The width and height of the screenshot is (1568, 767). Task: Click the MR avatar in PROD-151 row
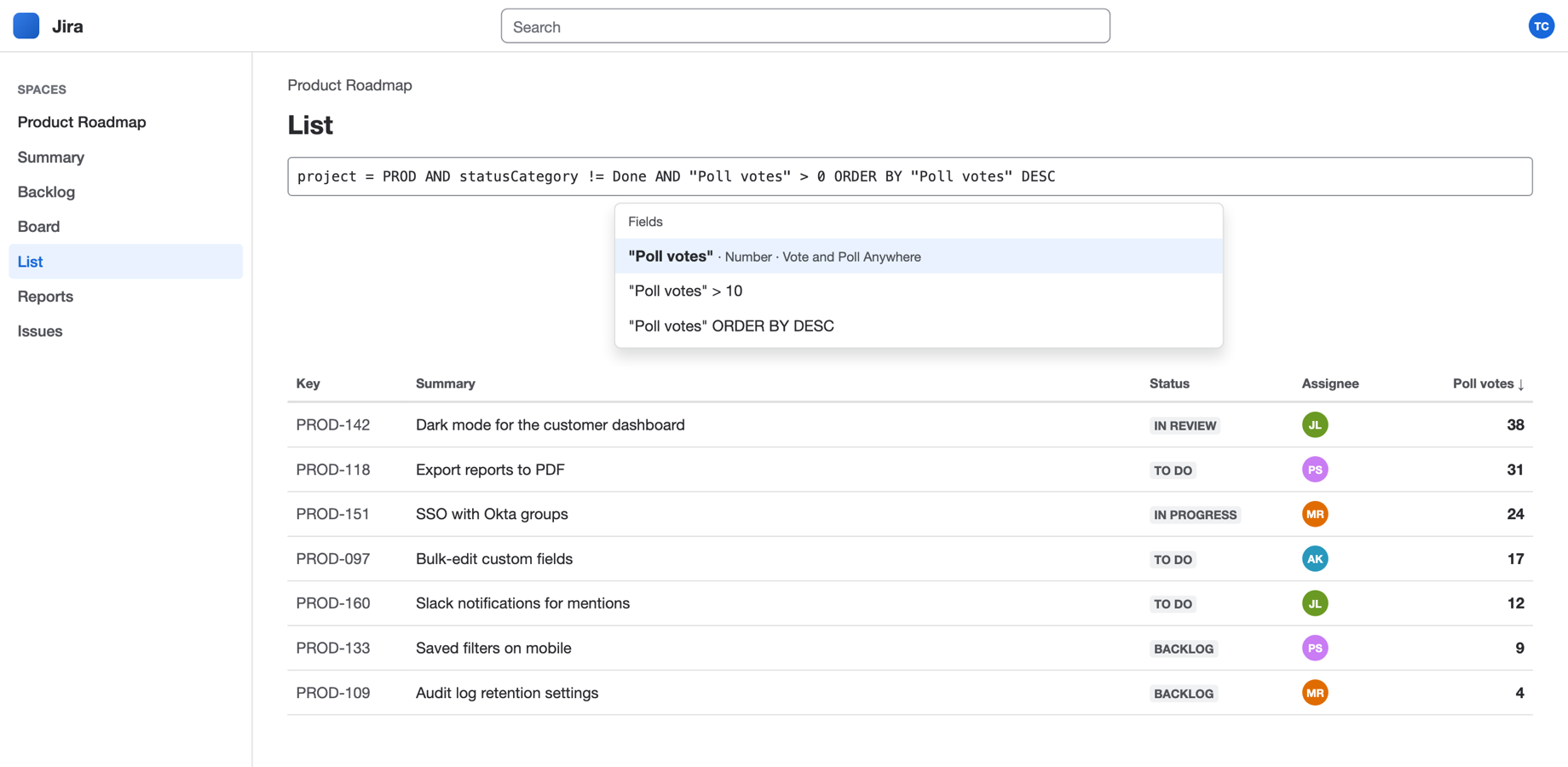coord(1315,514)
